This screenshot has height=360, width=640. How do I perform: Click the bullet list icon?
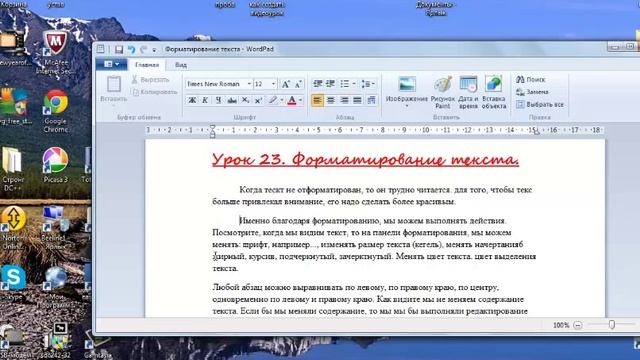(x=345, y=84)
